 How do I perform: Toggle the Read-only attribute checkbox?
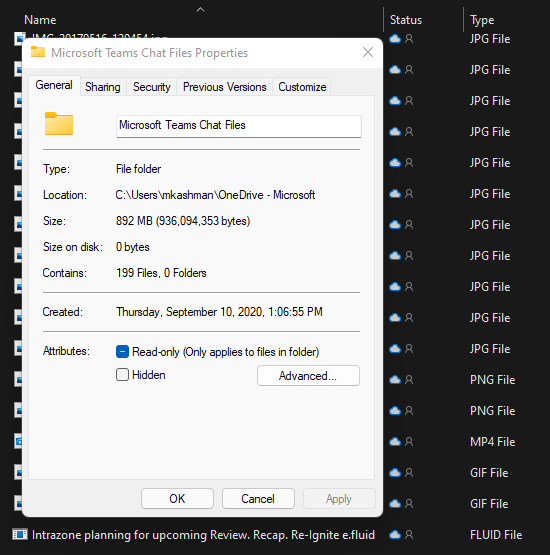(122, 352)
